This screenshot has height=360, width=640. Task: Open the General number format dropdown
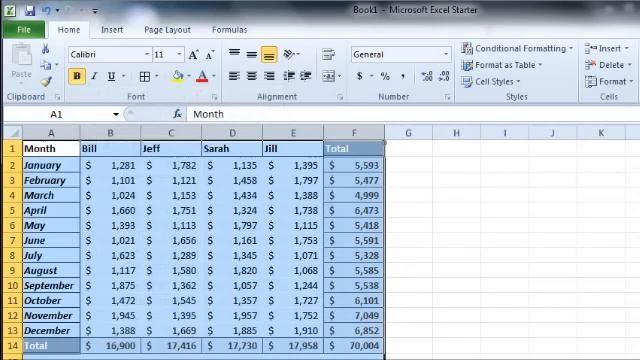pos(446,54)
